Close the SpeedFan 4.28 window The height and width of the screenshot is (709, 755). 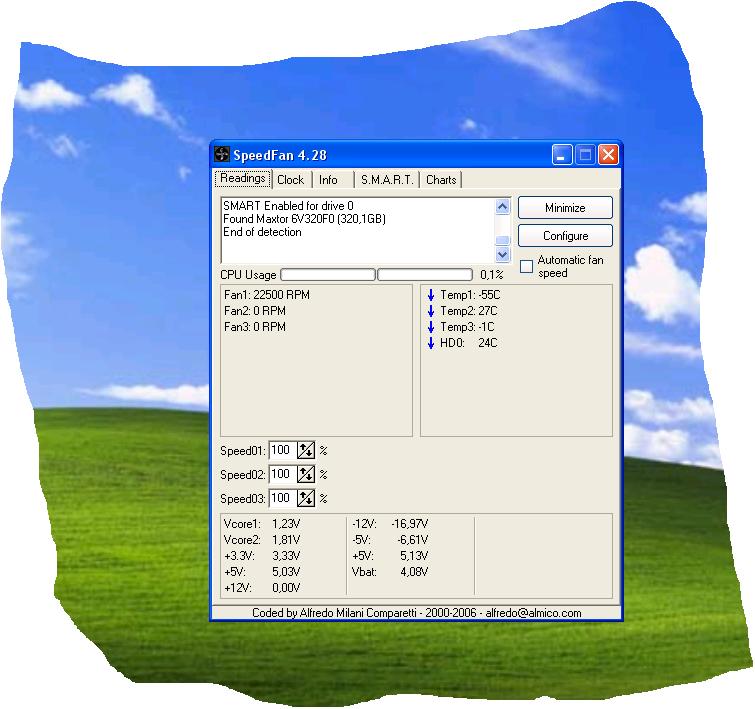point(608,155)
